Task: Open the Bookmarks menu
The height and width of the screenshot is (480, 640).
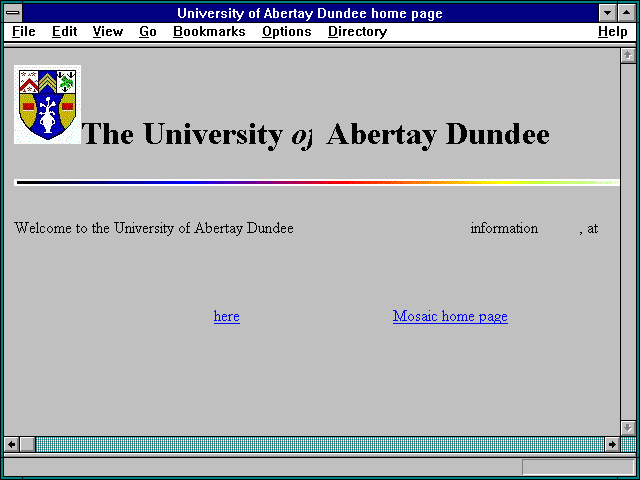Action: (x=209, y=31)
